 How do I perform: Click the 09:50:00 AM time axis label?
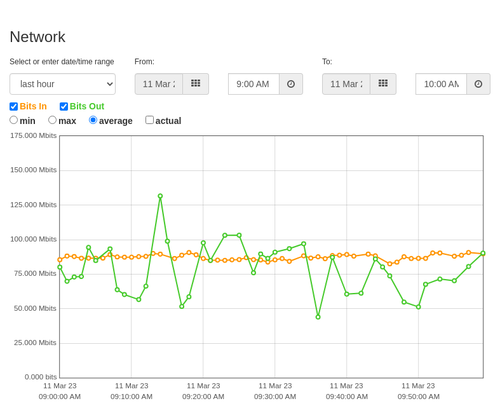[418, 397]
